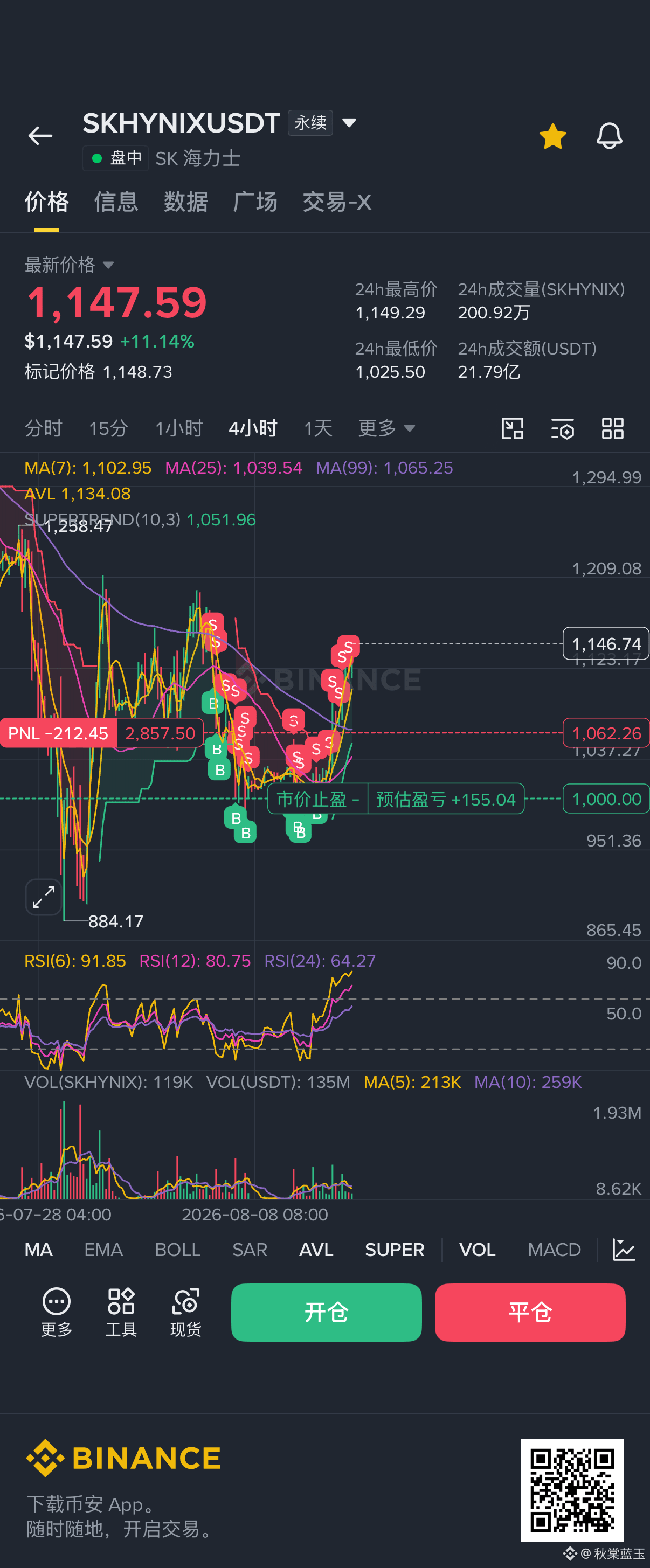
Task: Click the 1,146.74 current price tag
Action: [606, 643]
